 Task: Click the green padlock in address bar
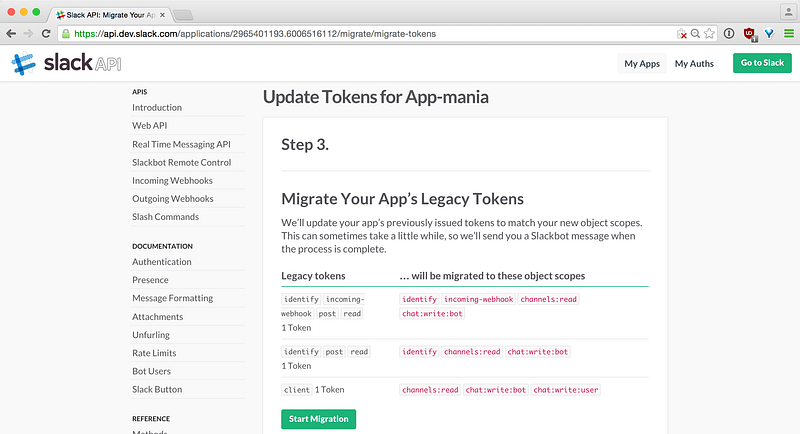pos(66,34)
